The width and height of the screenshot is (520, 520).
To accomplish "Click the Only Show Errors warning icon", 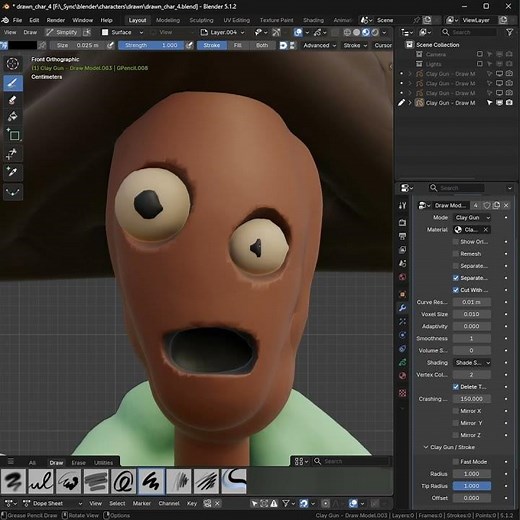I will pos(274,503).
